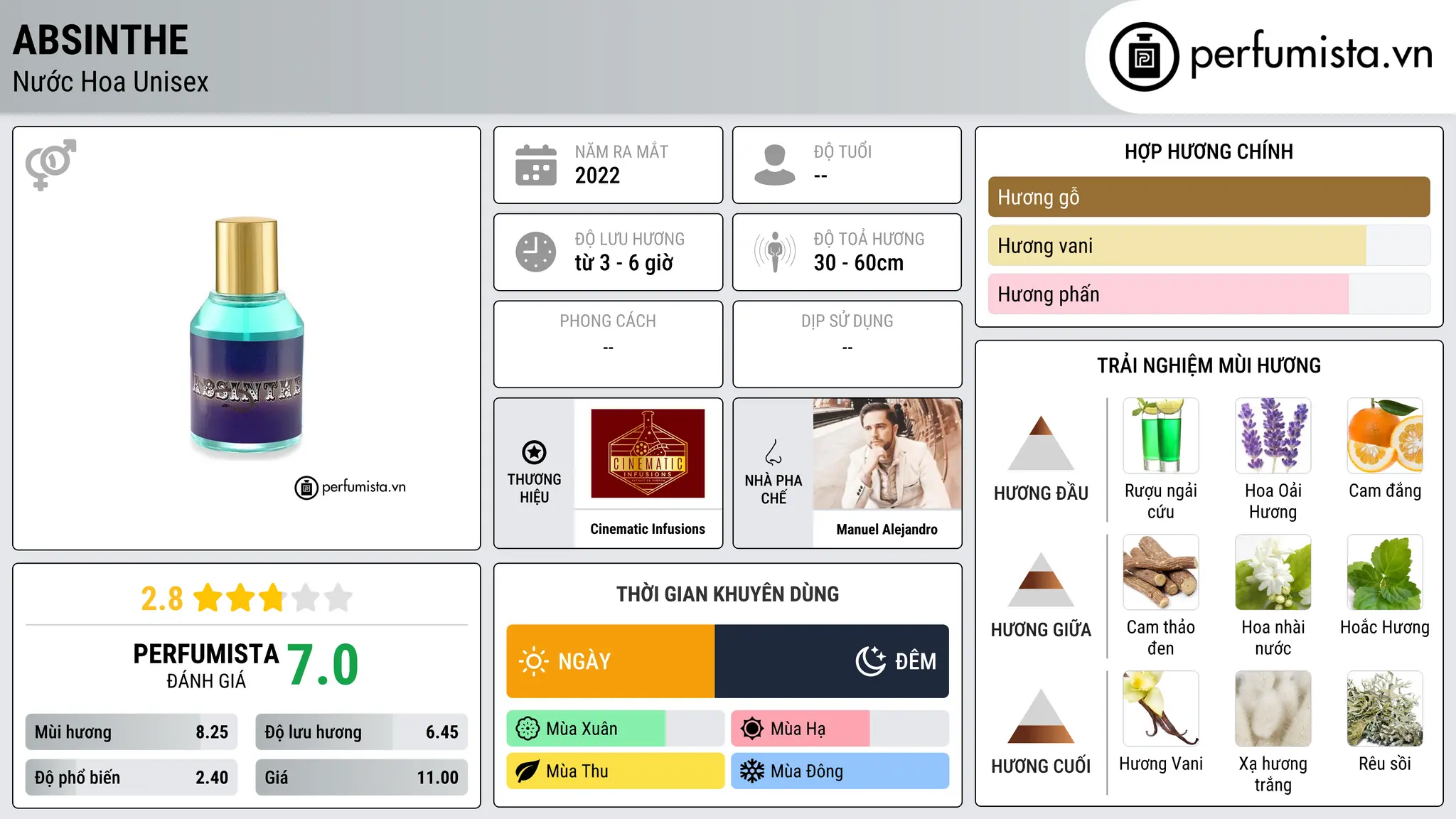The height and width of the screenshot is (819, 1456).
Task: Select the Hương Vani vanilla image
Action: point(1161,709)
